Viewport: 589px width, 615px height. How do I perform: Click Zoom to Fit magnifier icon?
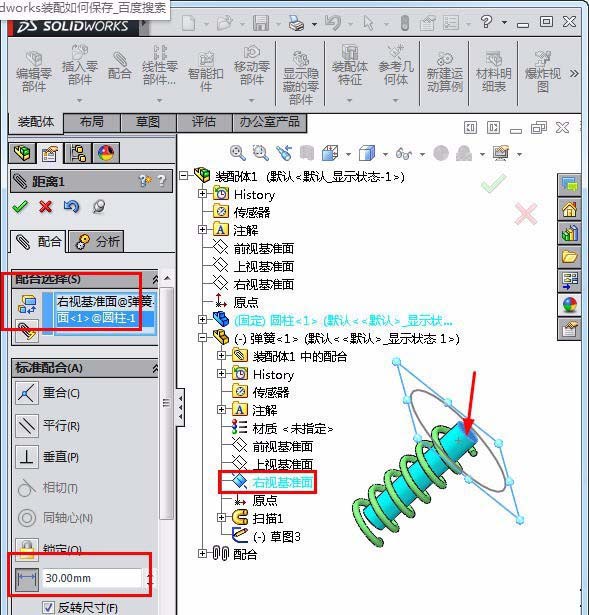238,153
